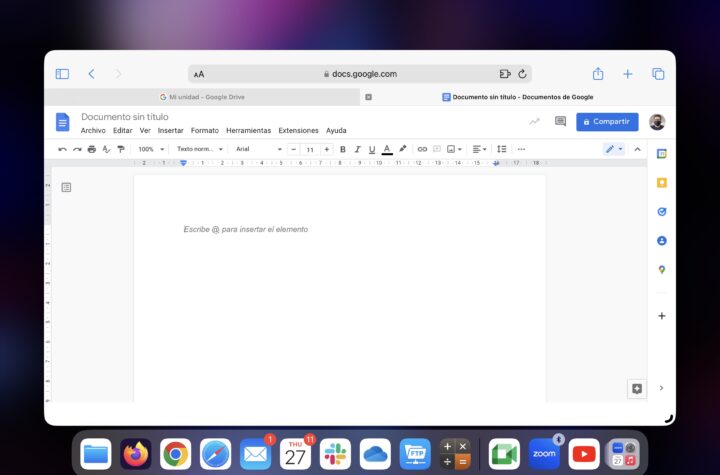Click the font size field showing 11

[310, 149]
